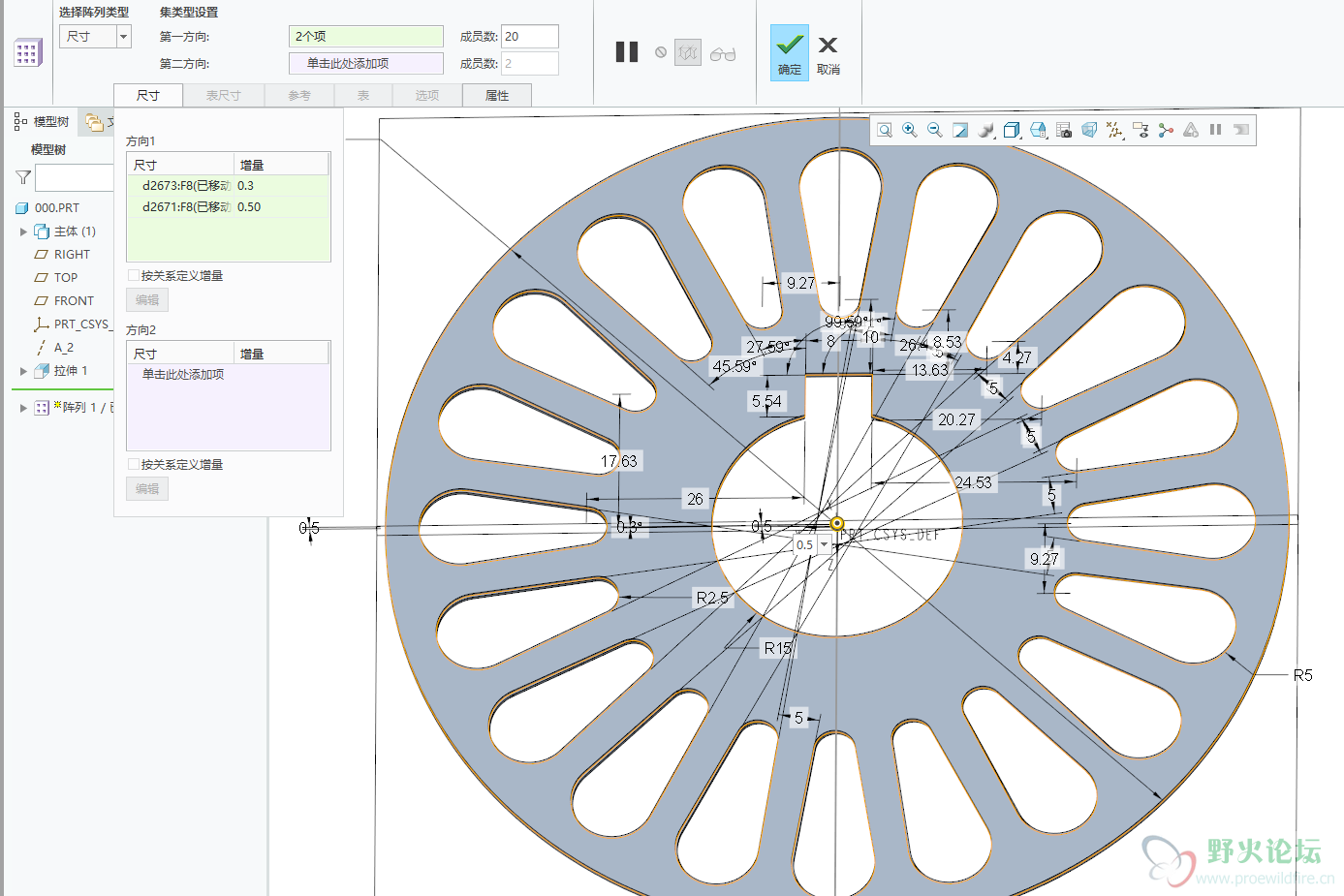Check 按关系定义增量 under 方向2

134,465
